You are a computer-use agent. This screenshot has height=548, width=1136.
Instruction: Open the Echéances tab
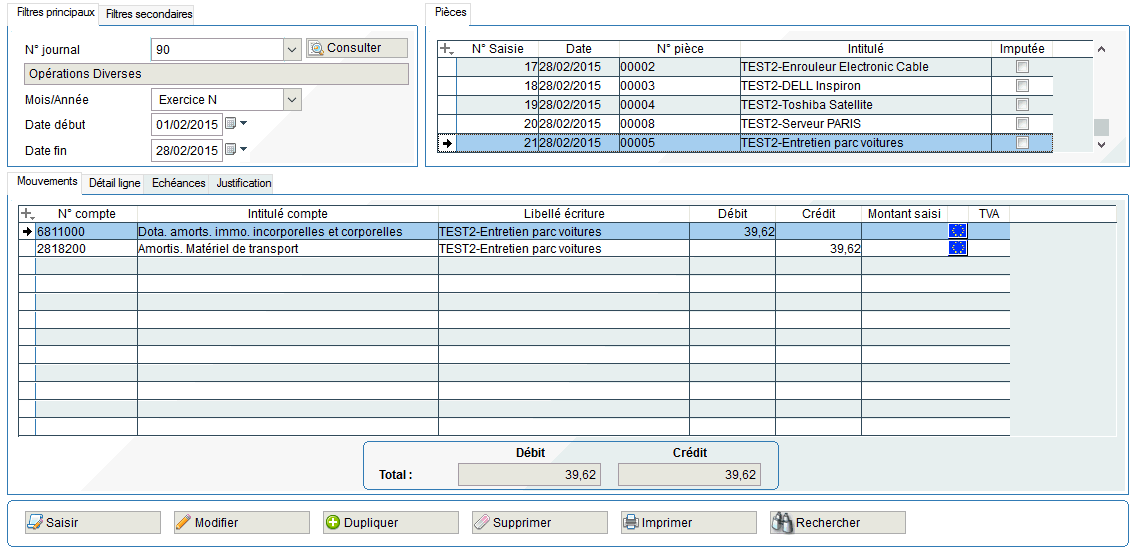(x=178, y=183)
